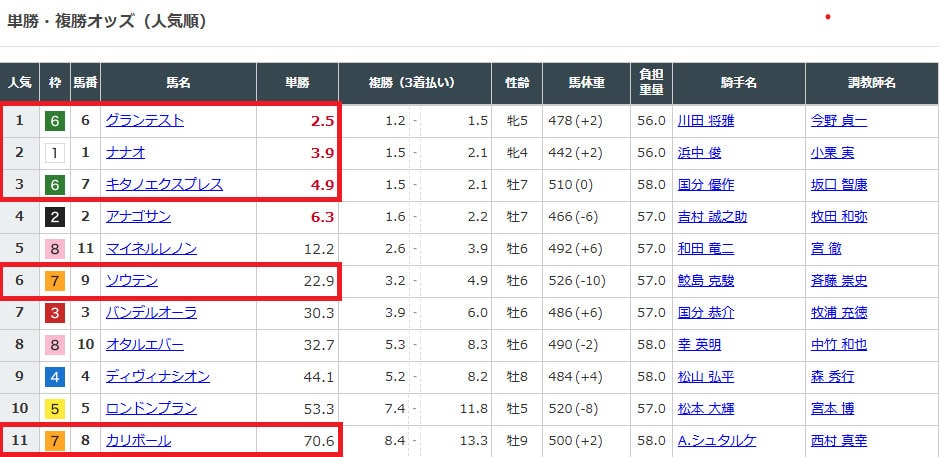Image resolution: width=947 pixels, height=457 pixels.
Task: Click black frame 2 badge for アナゴサン
Action: click(x=55, y=217)
